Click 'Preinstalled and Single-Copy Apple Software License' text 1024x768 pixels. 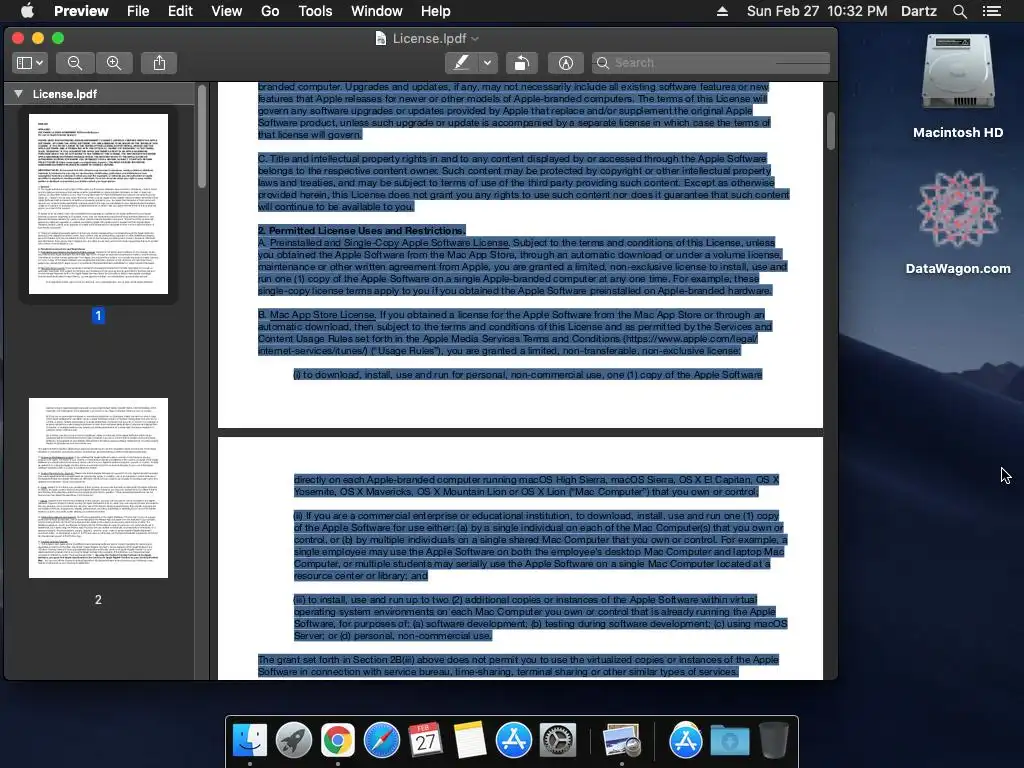389,242
